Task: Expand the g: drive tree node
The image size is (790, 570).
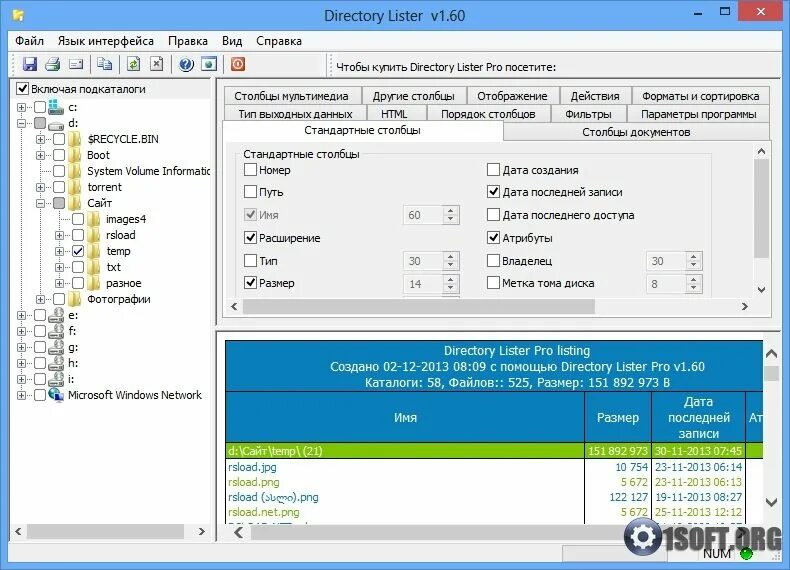Action: click(21, 348)
